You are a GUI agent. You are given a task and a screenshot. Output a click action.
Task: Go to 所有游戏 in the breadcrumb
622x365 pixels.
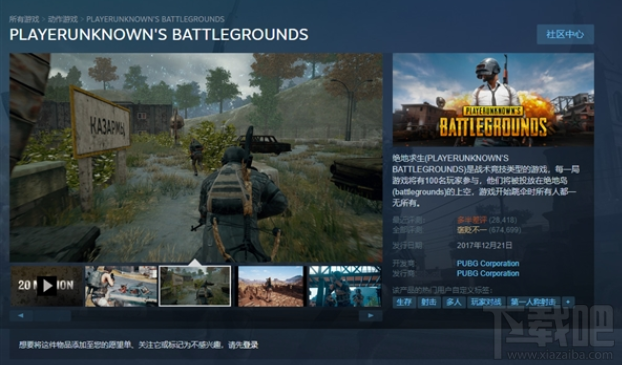24,19
